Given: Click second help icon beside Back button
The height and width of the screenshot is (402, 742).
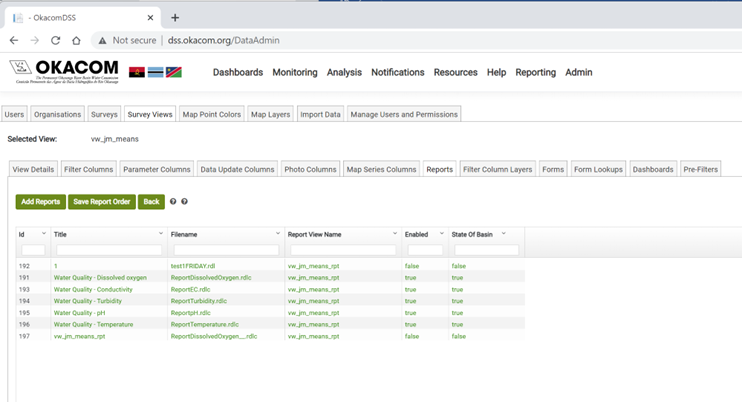Looking at the screenshot, I should 185,201.
